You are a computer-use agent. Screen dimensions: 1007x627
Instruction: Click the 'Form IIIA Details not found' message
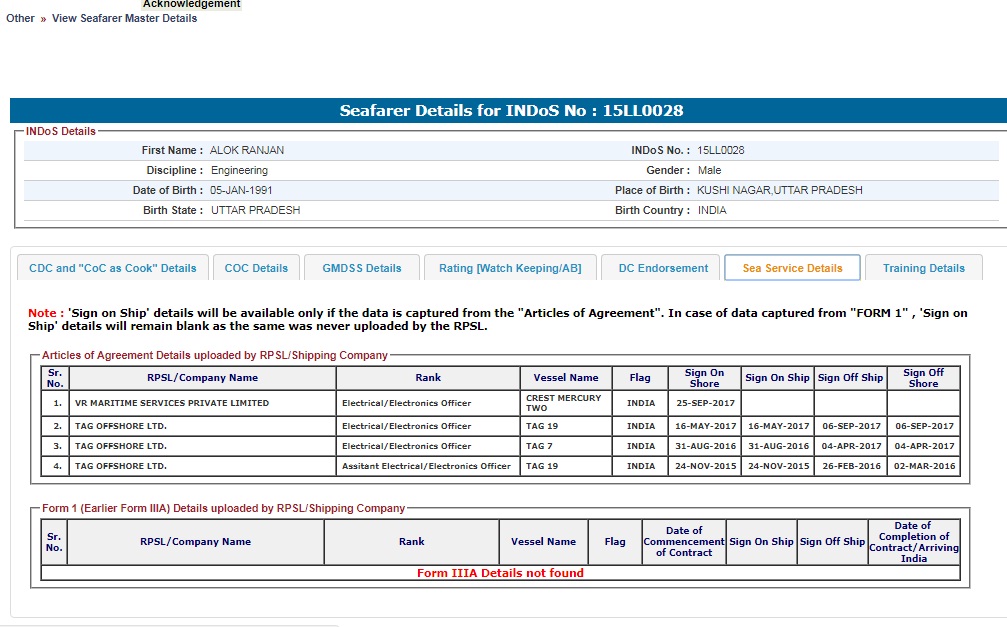click(x=500, y=573)
